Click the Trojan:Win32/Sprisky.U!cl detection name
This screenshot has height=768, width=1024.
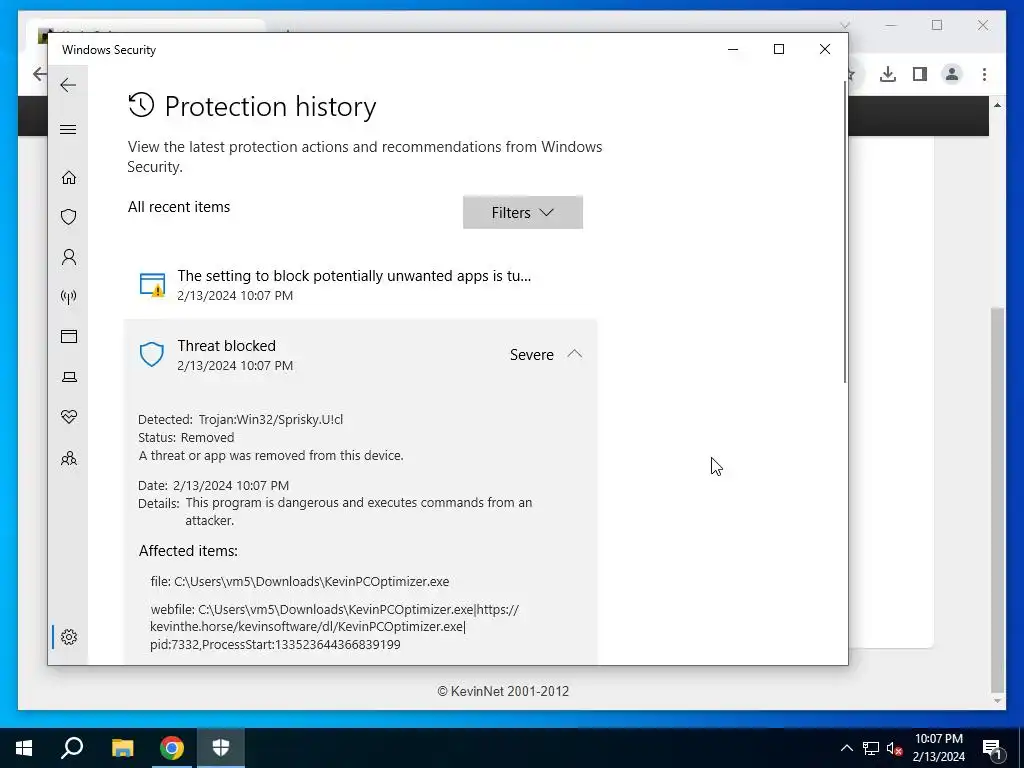tap(270, 419)
